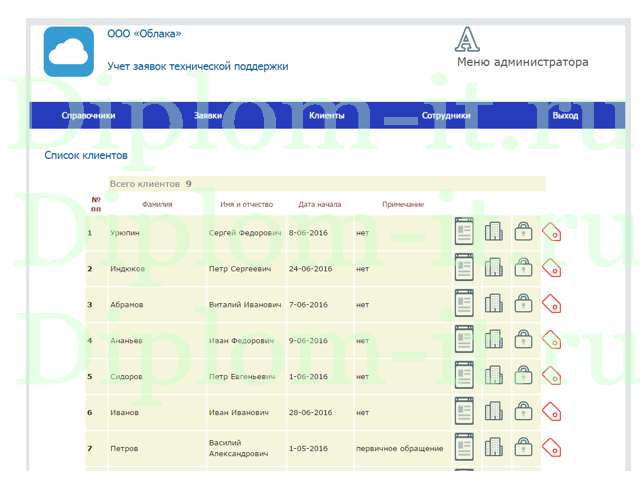Viewport: 640px width, 480px height.
Task: Click the Список клиентов heading
Action: [x=86, y=156]
